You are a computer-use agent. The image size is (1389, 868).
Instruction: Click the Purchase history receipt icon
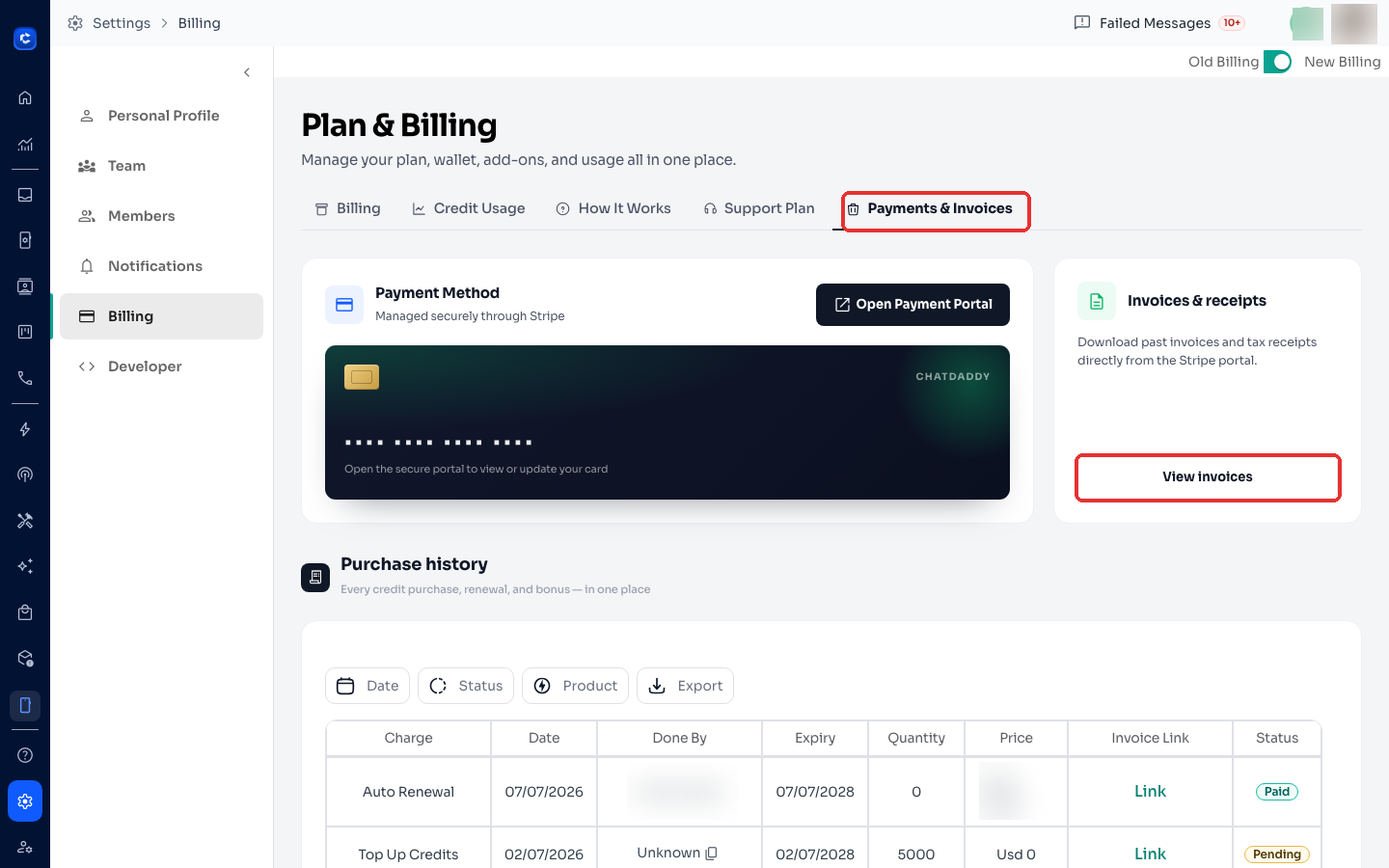pos(315,578)
